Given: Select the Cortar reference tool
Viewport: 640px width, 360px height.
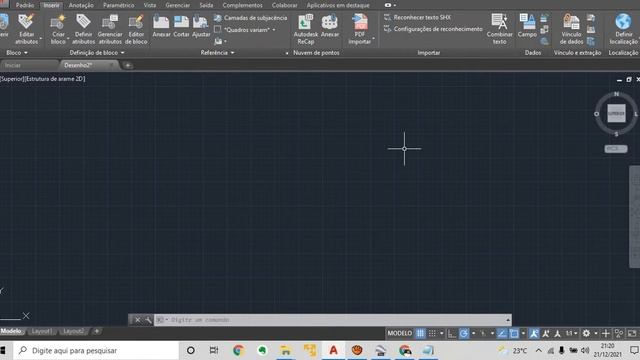Looking at the screenshot, I should pyautogui.click(x=181, y=26).
